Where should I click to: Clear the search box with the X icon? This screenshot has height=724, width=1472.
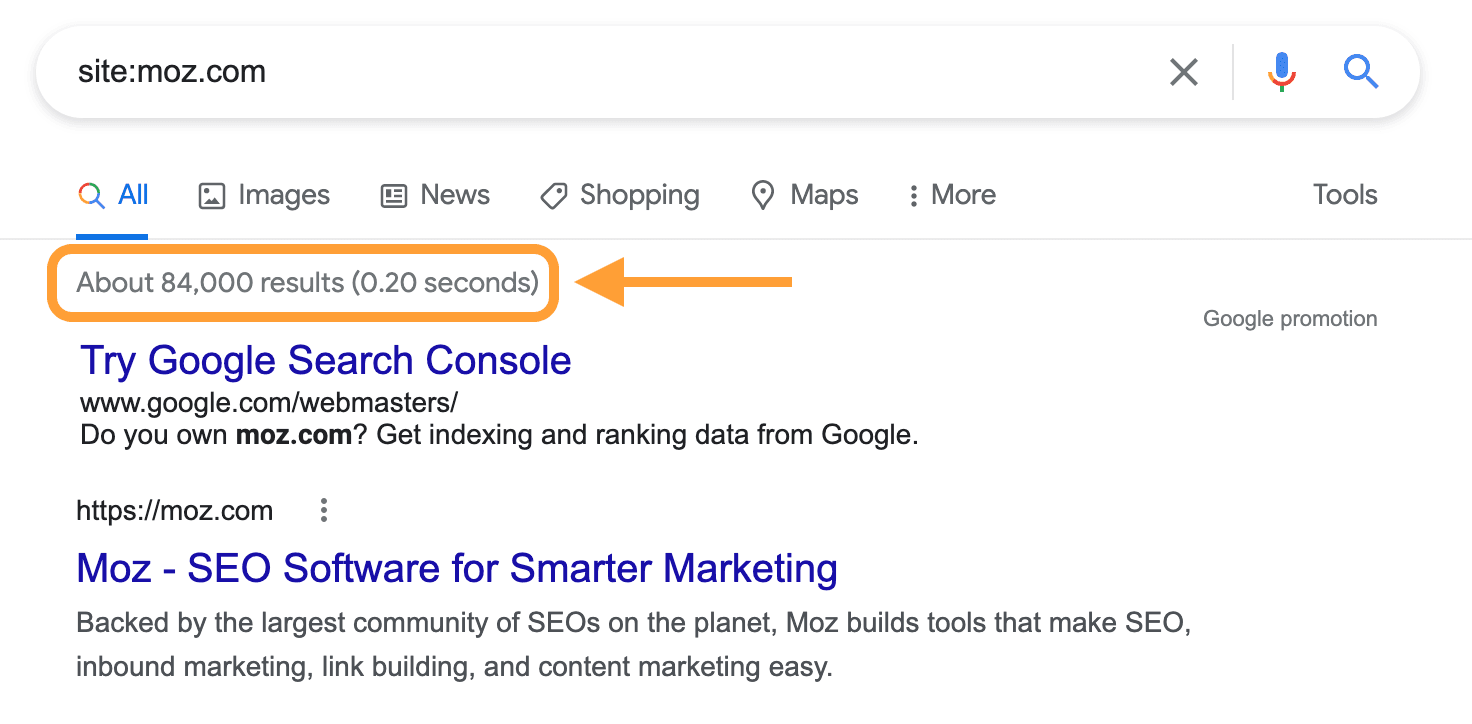click(1184, 71)
